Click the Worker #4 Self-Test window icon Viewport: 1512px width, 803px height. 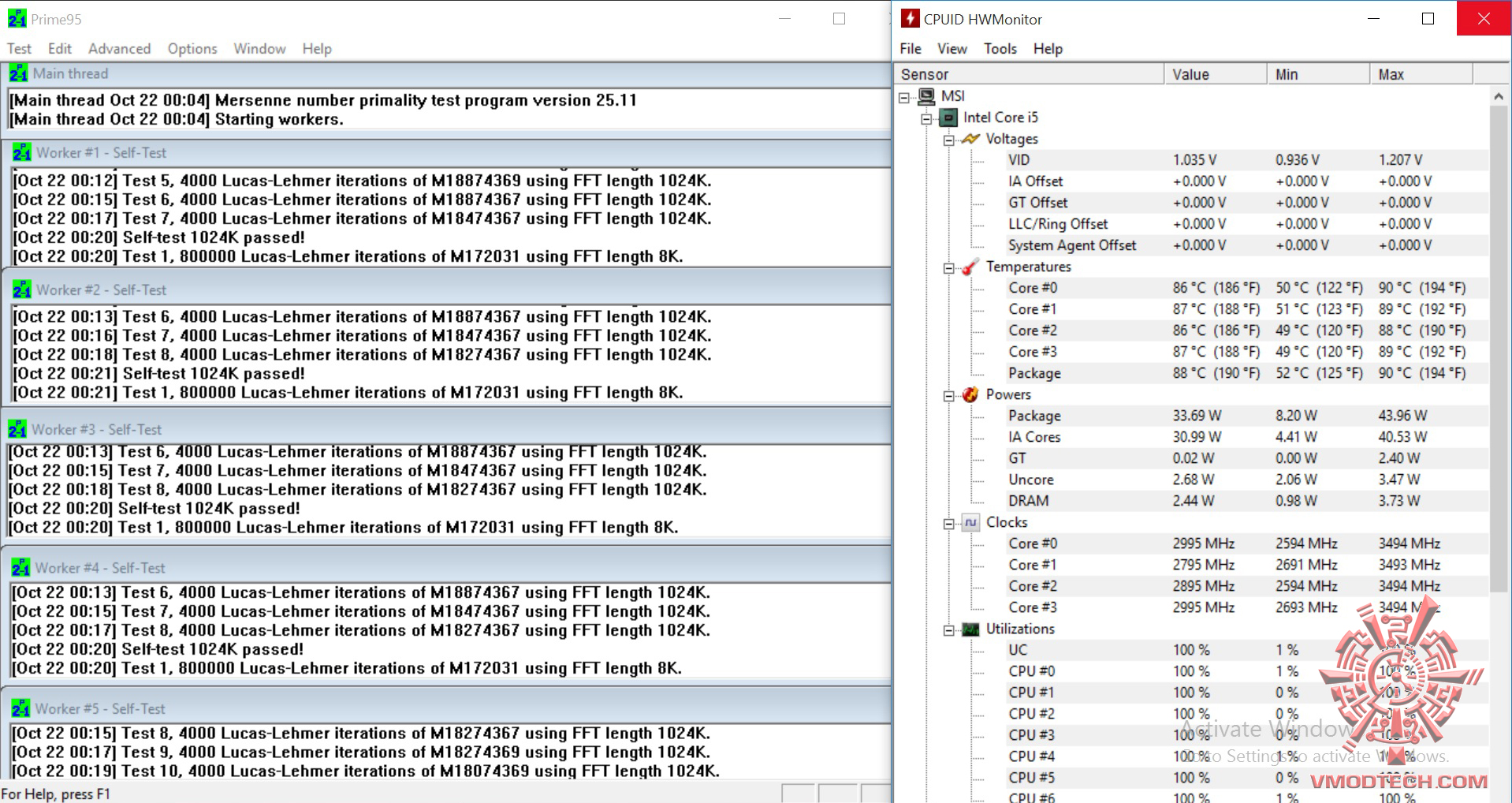(21, 568)
